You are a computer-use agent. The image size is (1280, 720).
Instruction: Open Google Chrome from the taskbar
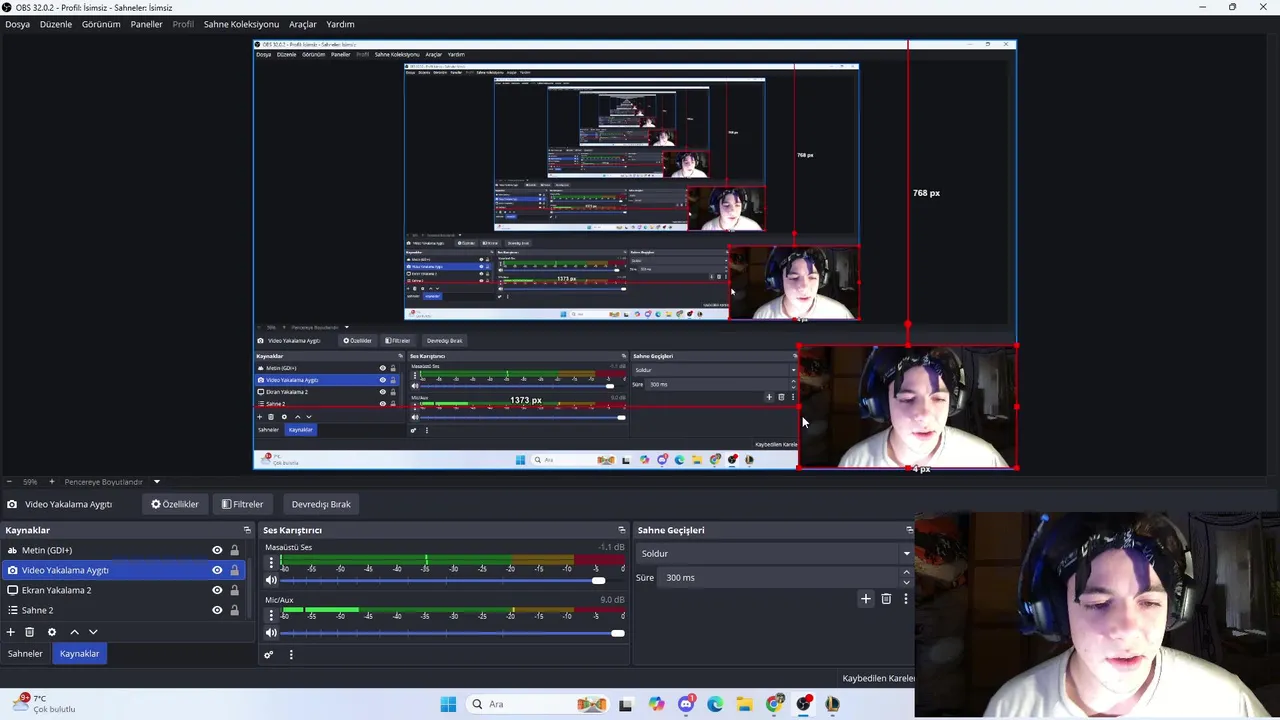point(775,704)
